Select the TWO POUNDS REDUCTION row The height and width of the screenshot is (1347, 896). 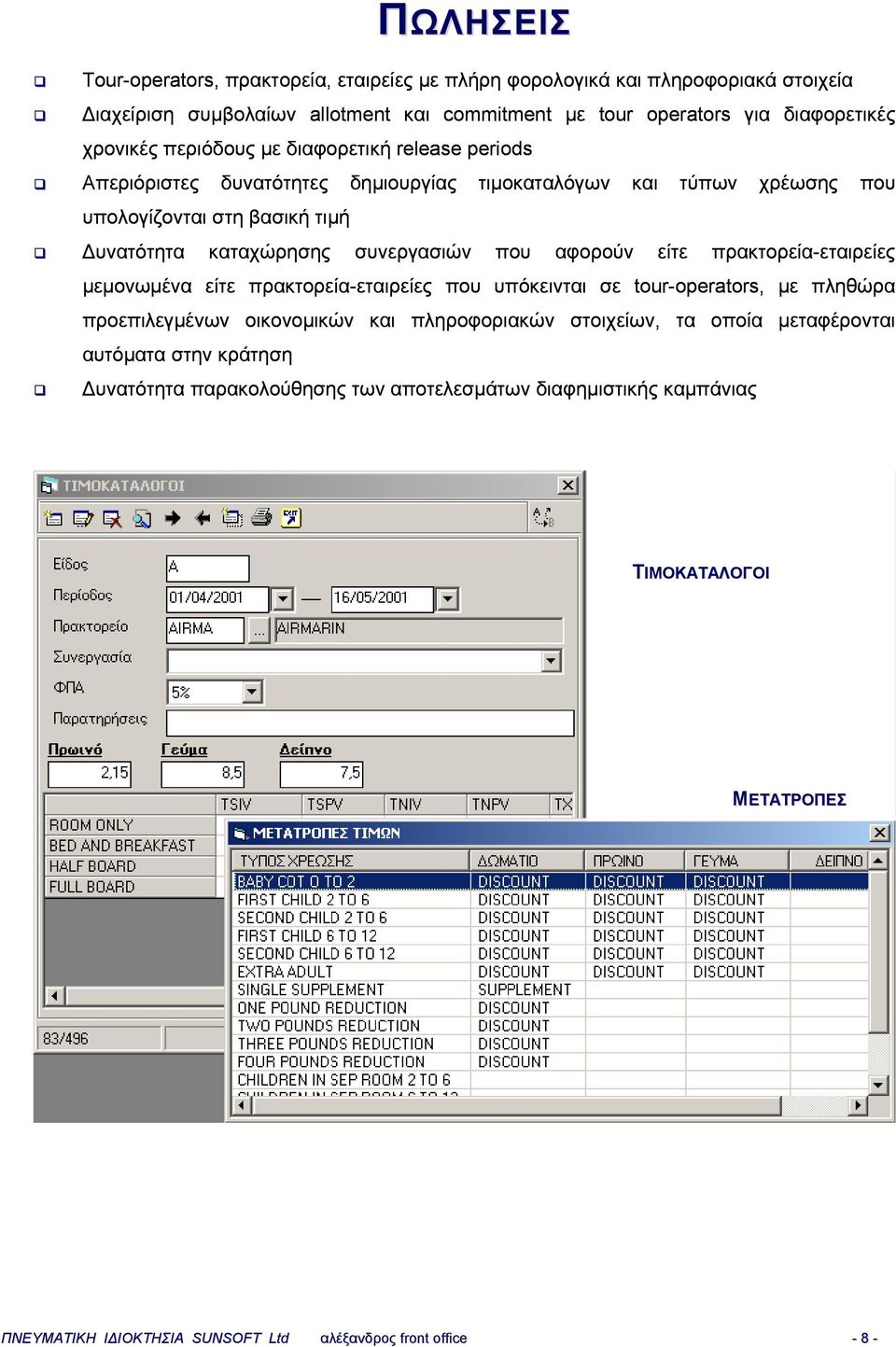pyautogui.click(x=551, y=1026)
